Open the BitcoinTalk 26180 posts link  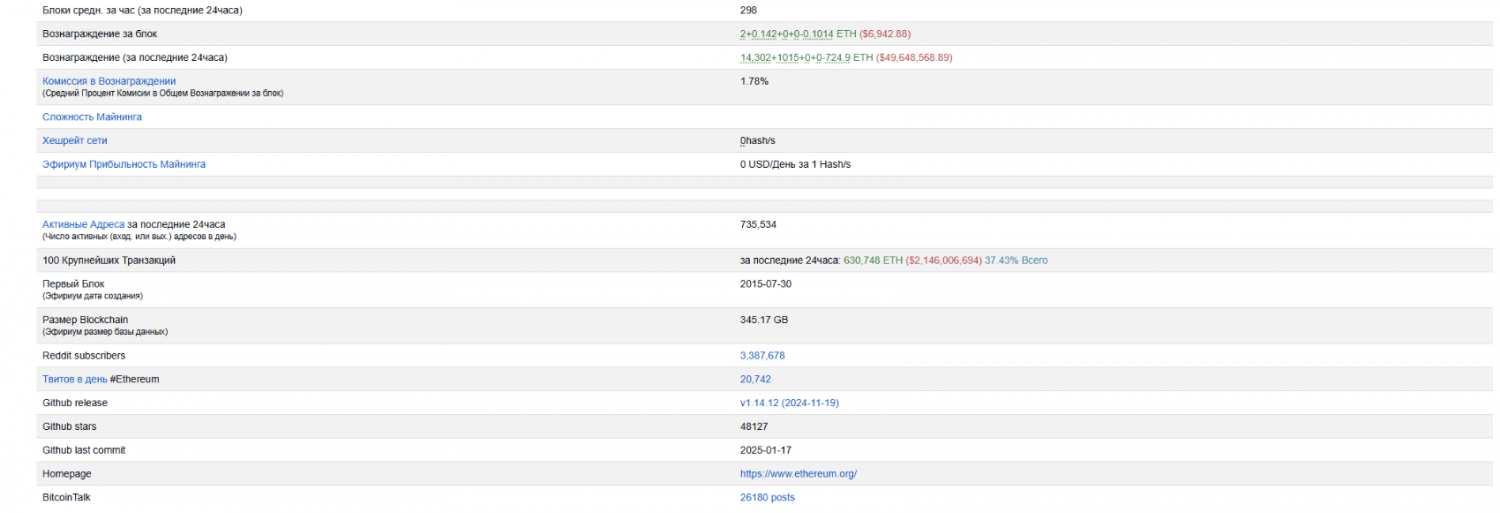(x=767, y=497)
